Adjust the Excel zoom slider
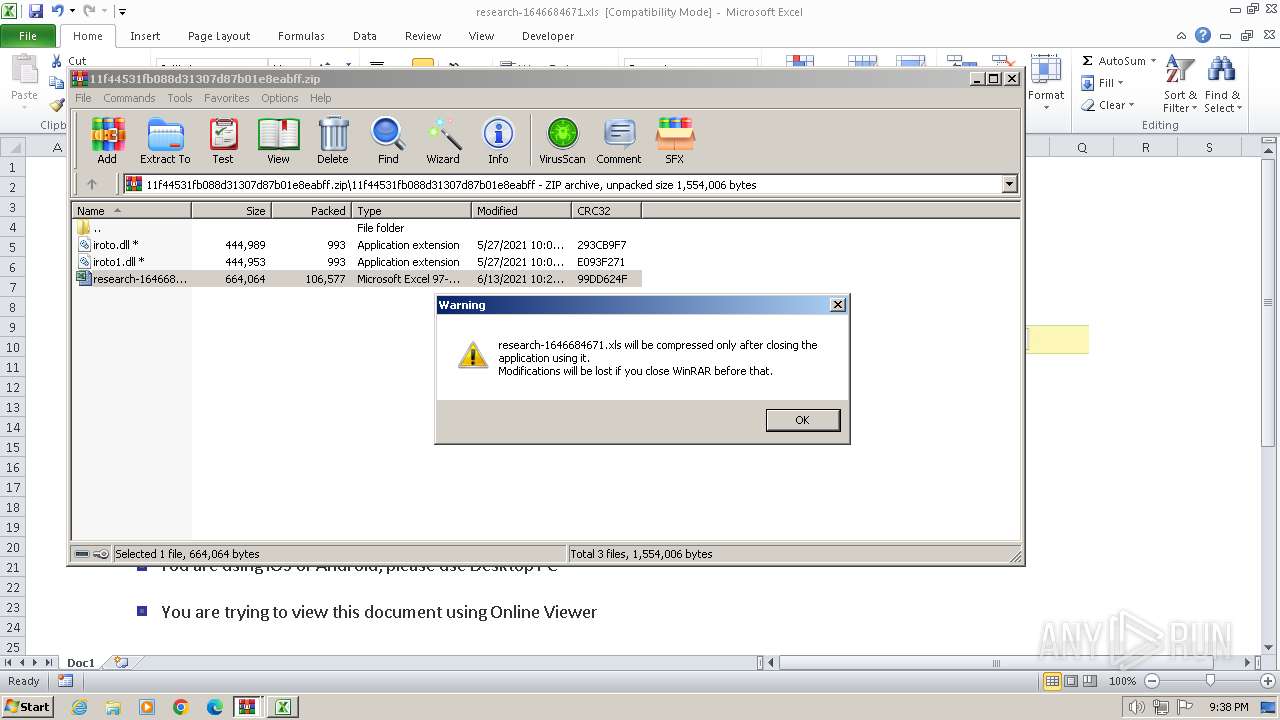This screenshot has width=1280, height=720. [x=1210, y=681]
